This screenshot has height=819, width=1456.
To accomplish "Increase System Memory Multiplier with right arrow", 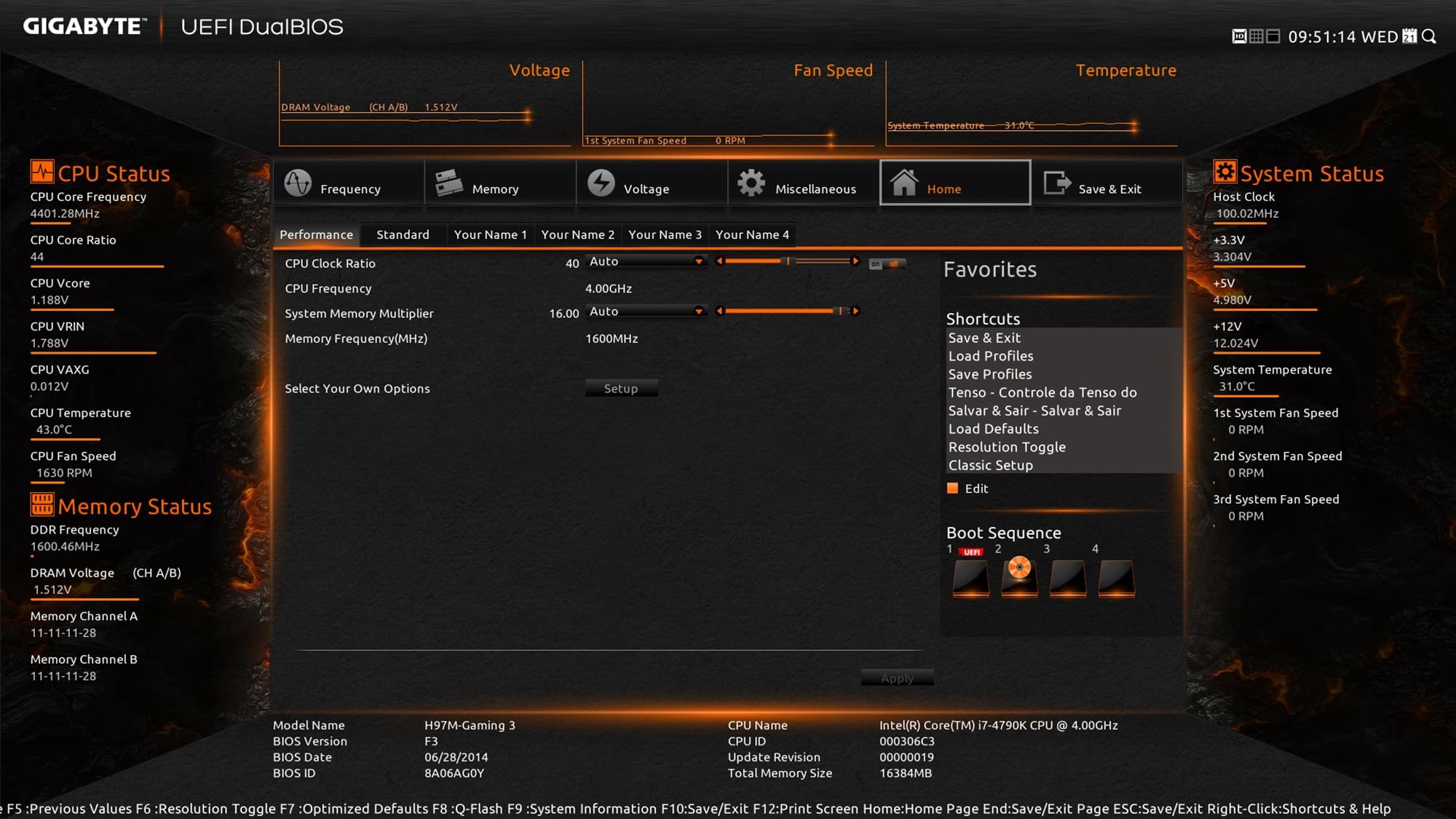I will pyautogui.click(x=855, y=311).
